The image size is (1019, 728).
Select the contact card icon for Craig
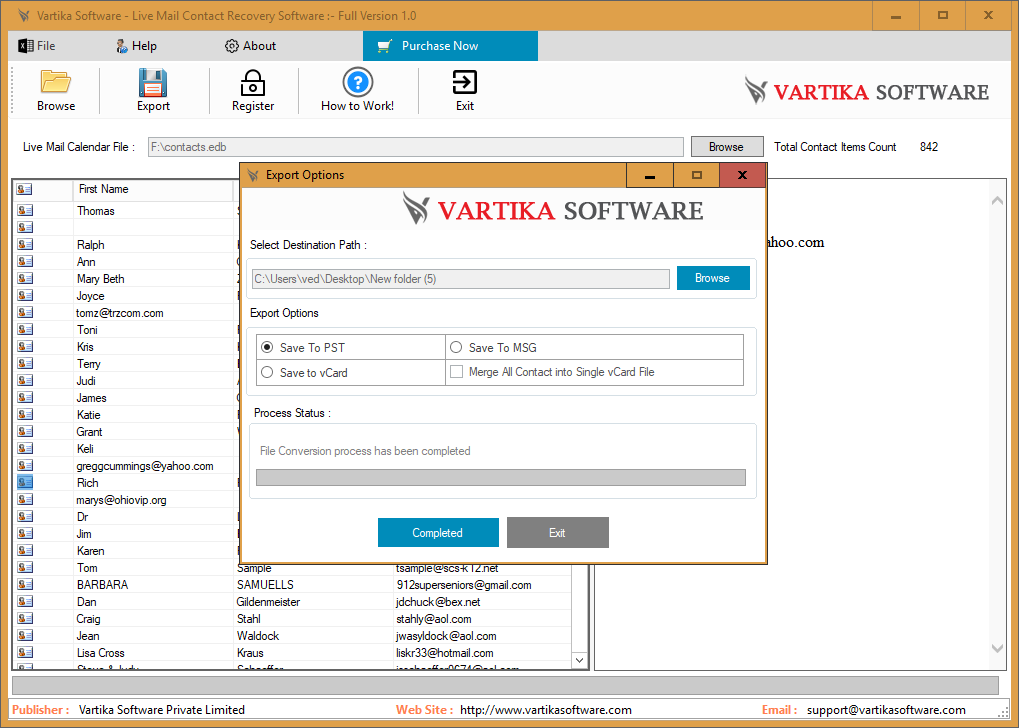[25, 618]
